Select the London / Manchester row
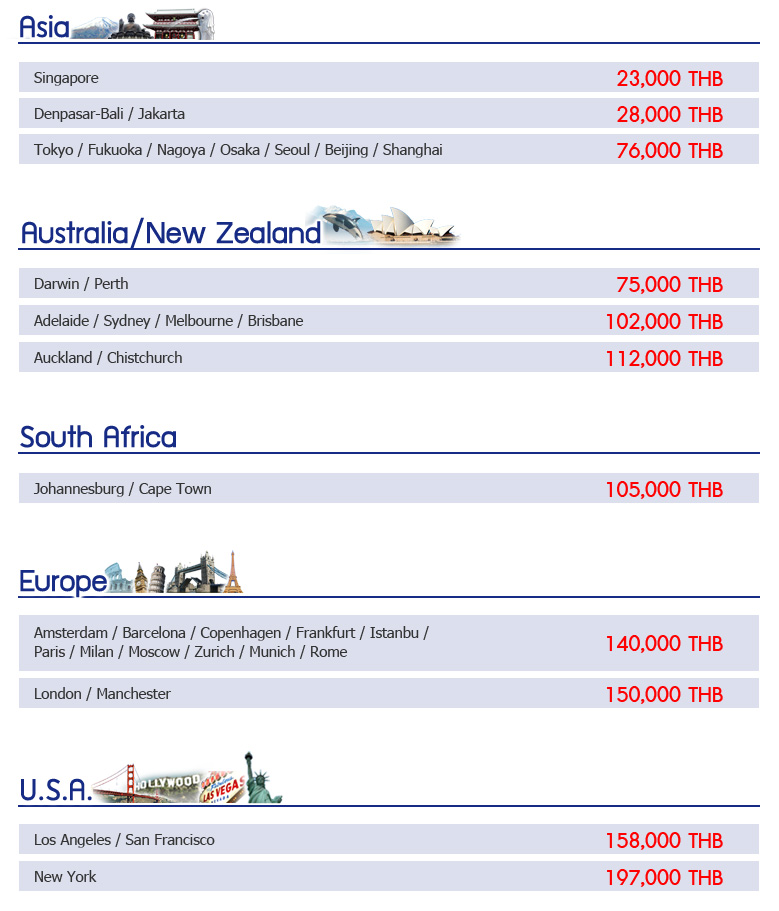Image resolution: width=779 pixels, height=911 pixels. point(388,694)
